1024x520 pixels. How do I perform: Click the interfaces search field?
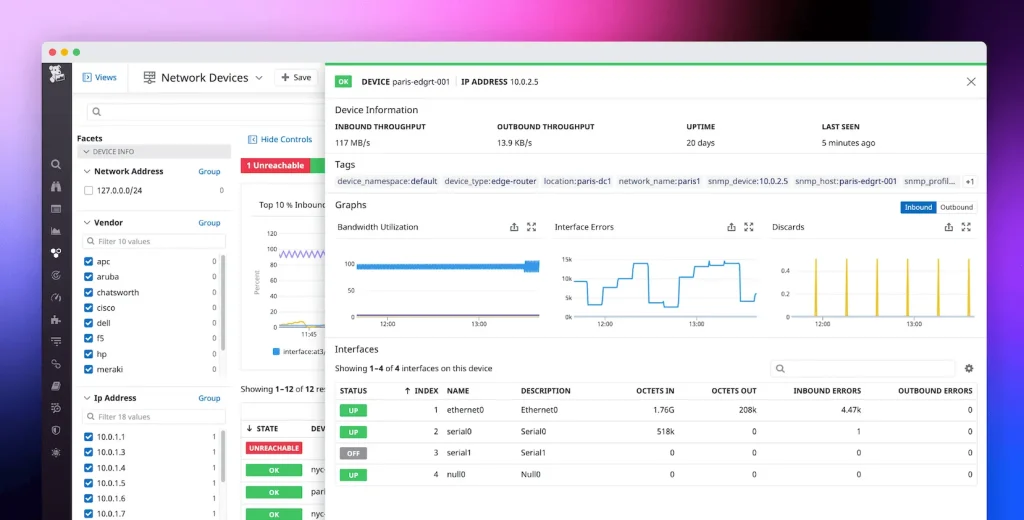pyautogui.click(x=863, y=368)
